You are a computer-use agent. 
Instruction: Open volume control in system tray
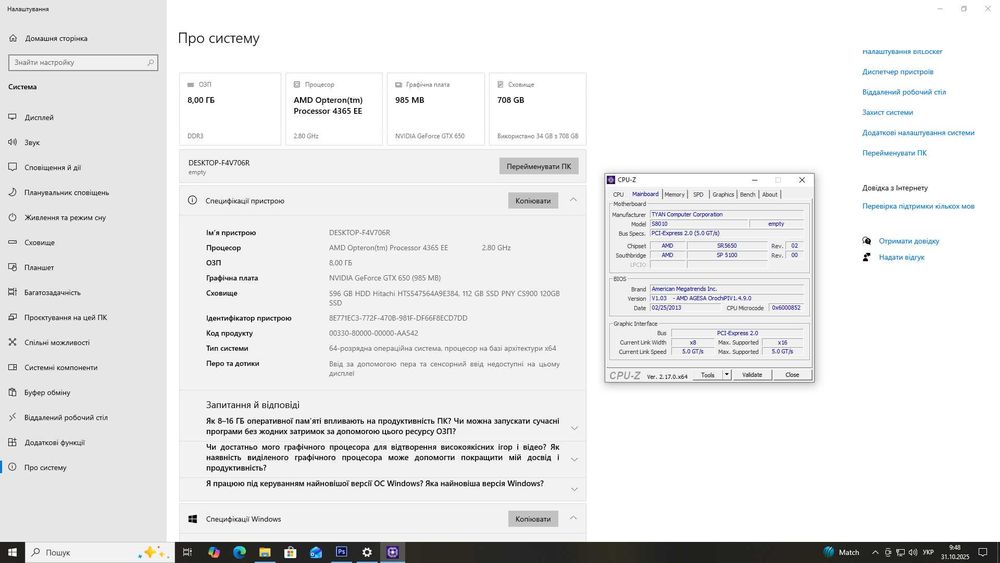913,552
